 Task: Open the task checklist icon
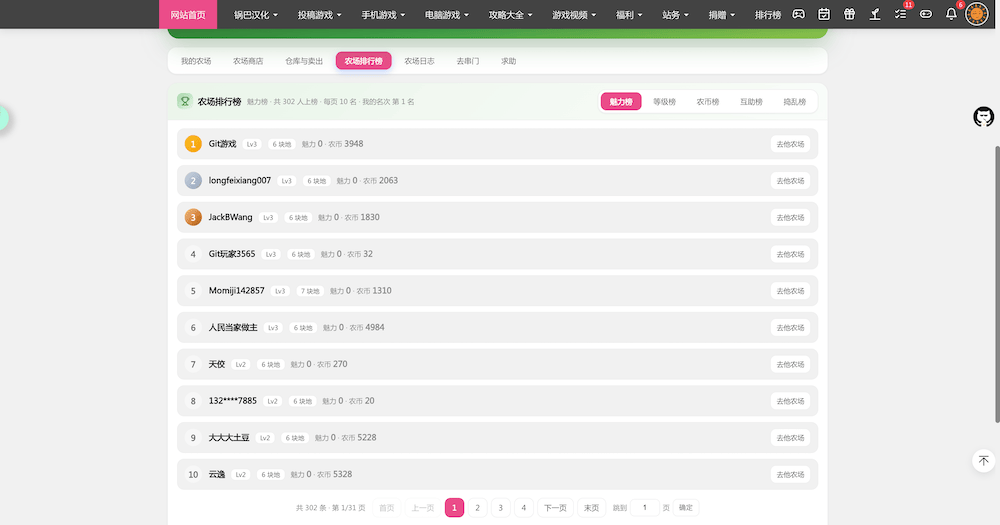click(900, 14)
